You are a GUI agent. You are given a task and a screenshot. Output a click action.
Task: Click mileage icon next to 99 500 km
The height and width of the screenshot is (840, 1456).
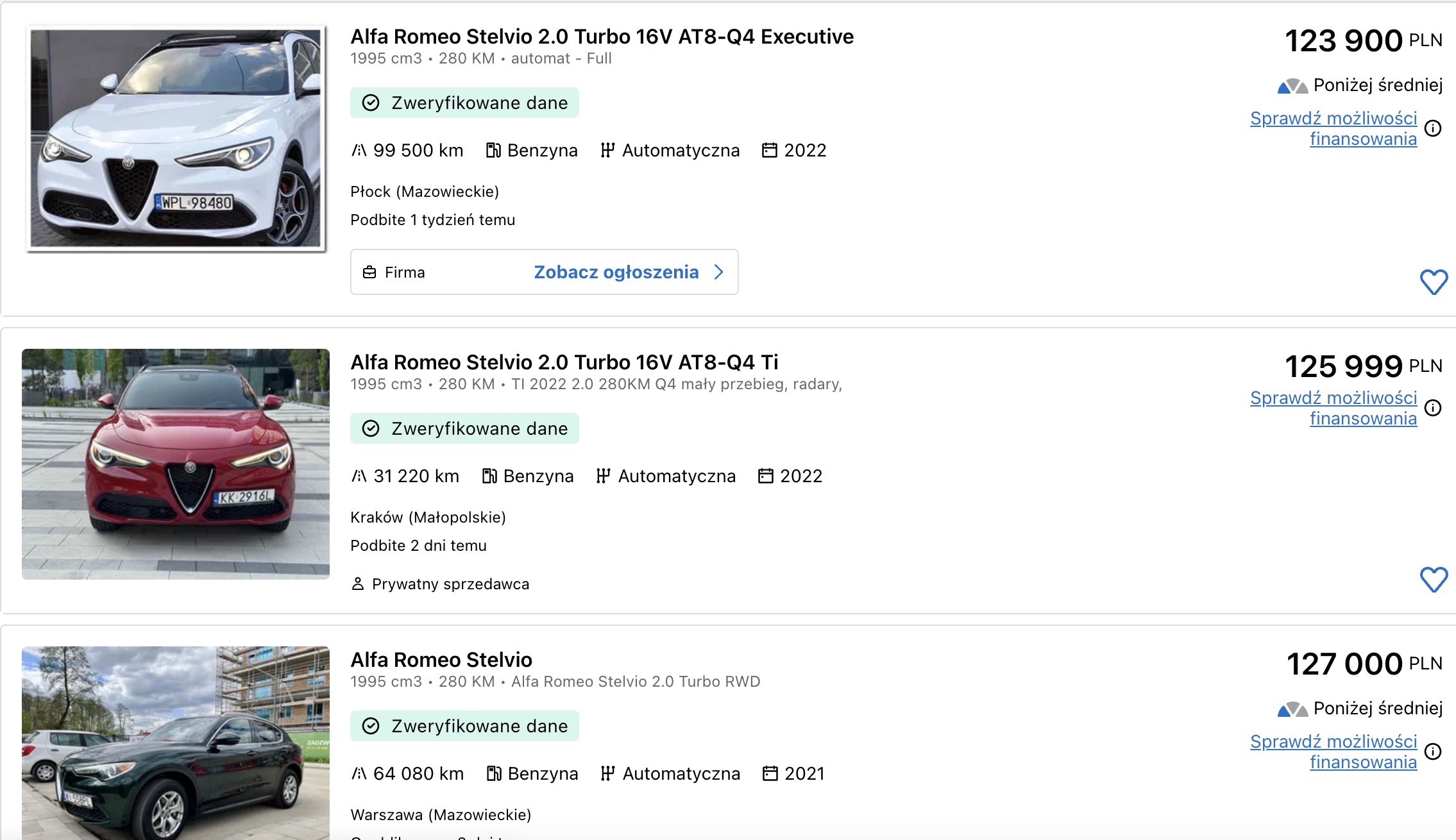click(359, 151)
